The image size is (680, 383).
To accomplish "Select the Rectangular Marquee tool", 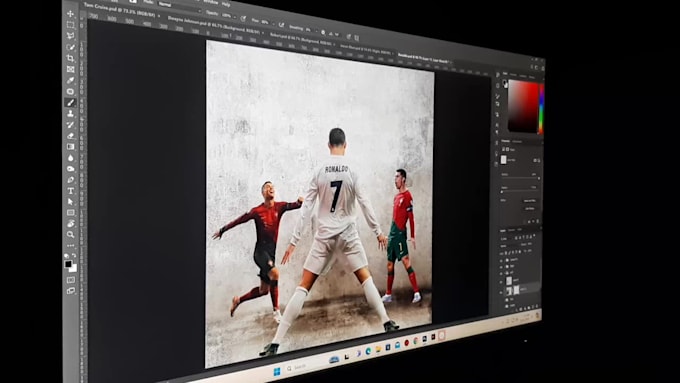I will tap(70, 25).
